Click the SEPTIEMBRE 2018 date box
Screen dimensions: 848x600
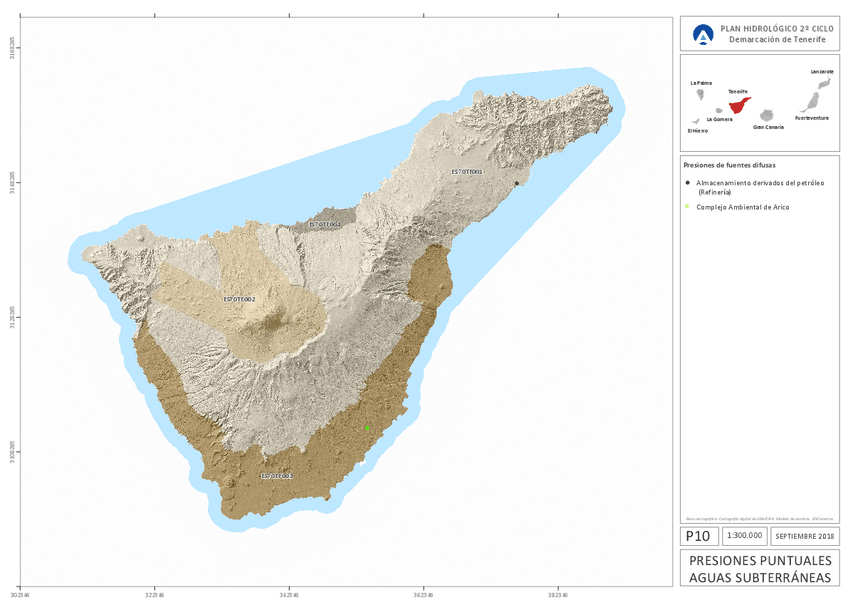click(806, 536)
